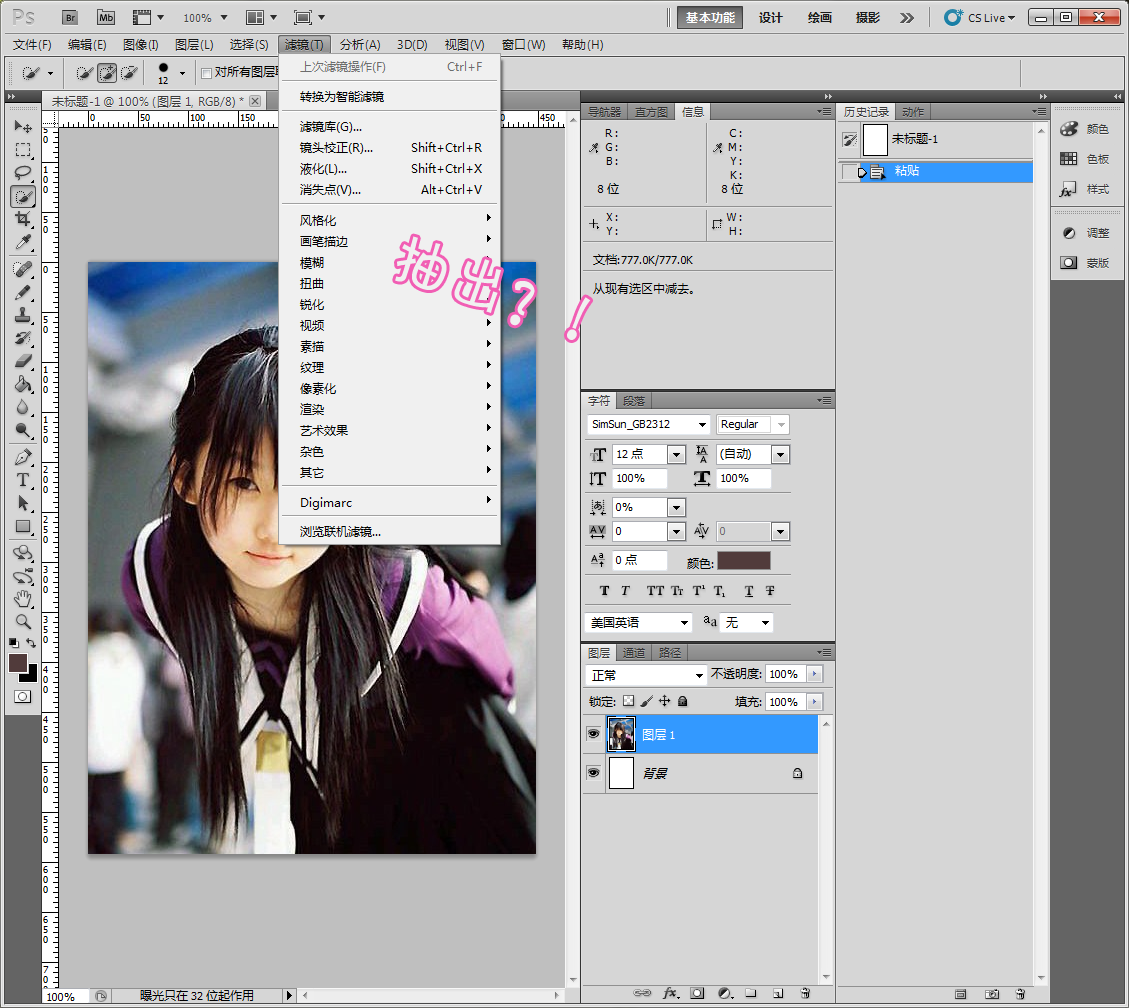Viewport: 1129px width, 1008px height.
Task: Select the Zoom tool
Action: pos(23,621)
